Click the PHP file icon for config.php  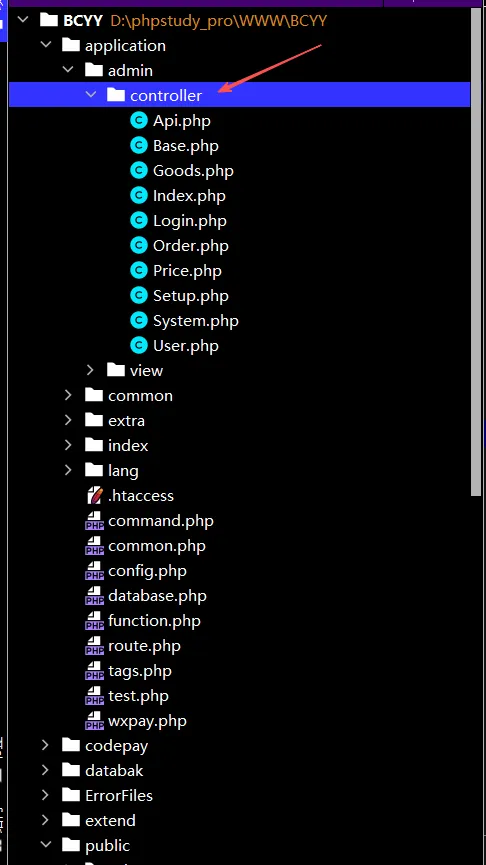94,570
